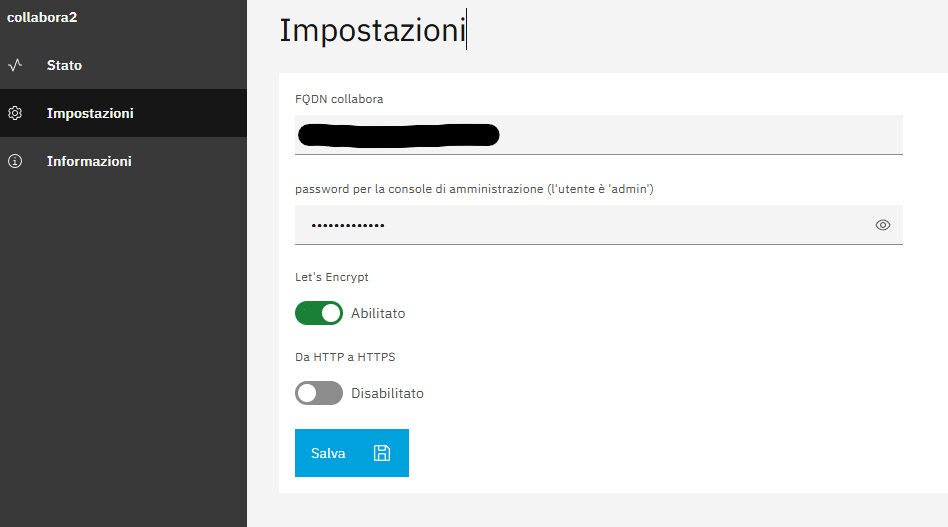Click the floppy disk icon on Salva
This screenshot has width=948, height=527.
click(x=382, y=453)
